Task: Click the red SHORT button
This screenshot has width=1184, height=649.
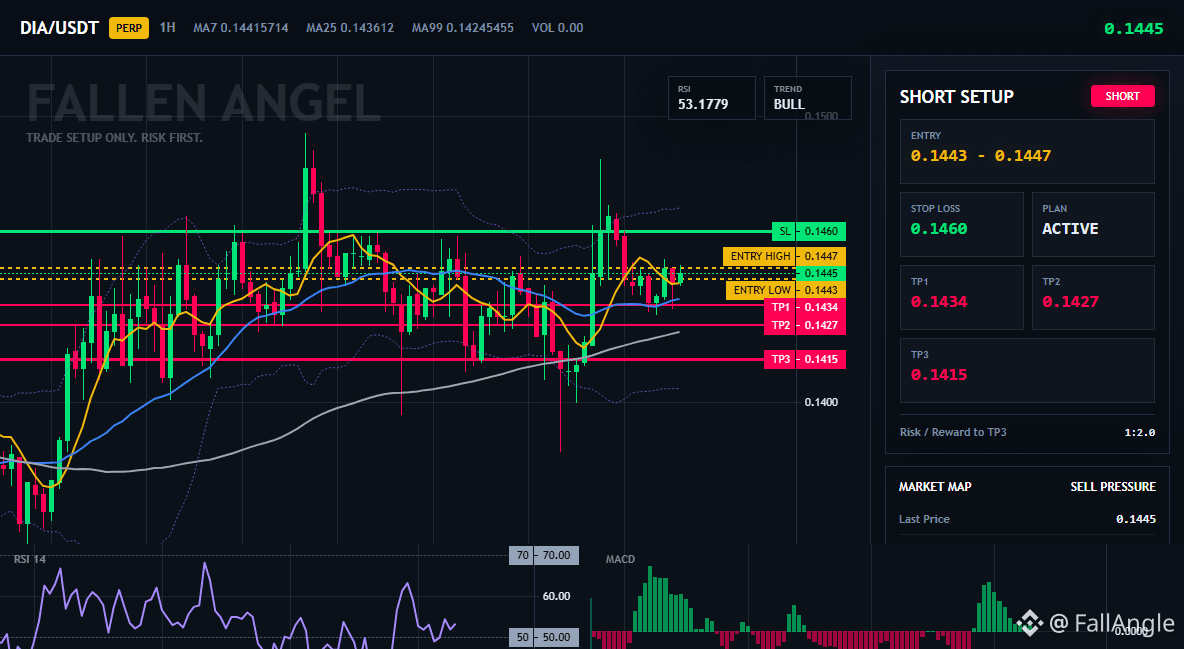Action: [1122, 96]
